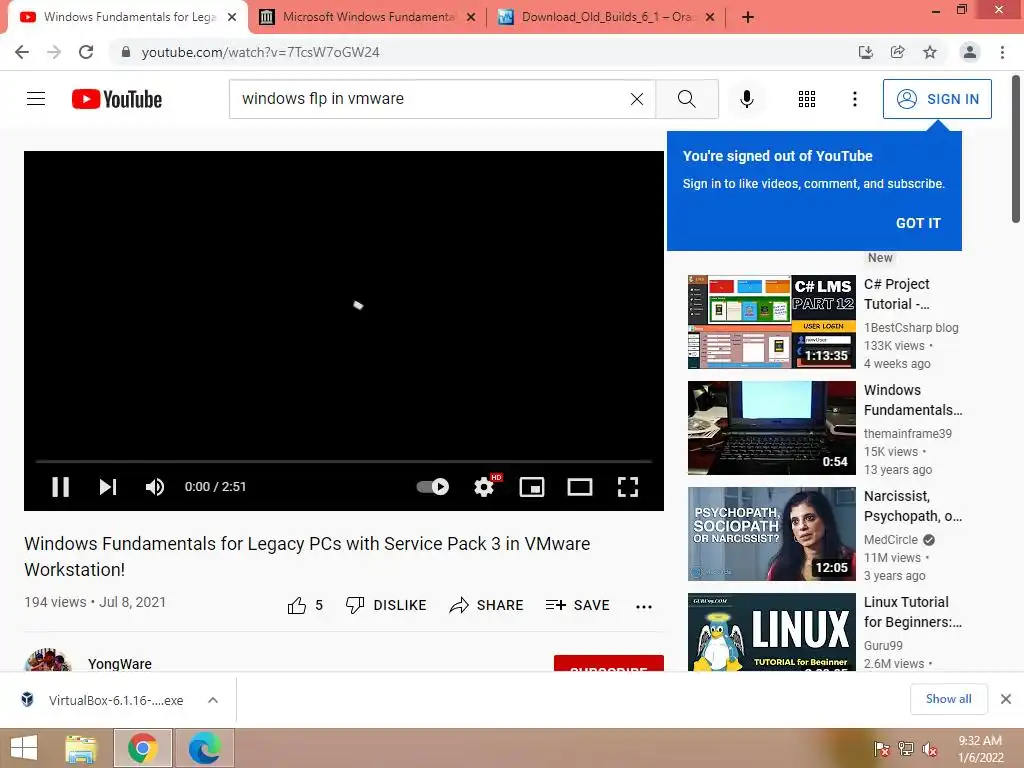
Task: Close the downloads bar
Action: click(1006, 699)
